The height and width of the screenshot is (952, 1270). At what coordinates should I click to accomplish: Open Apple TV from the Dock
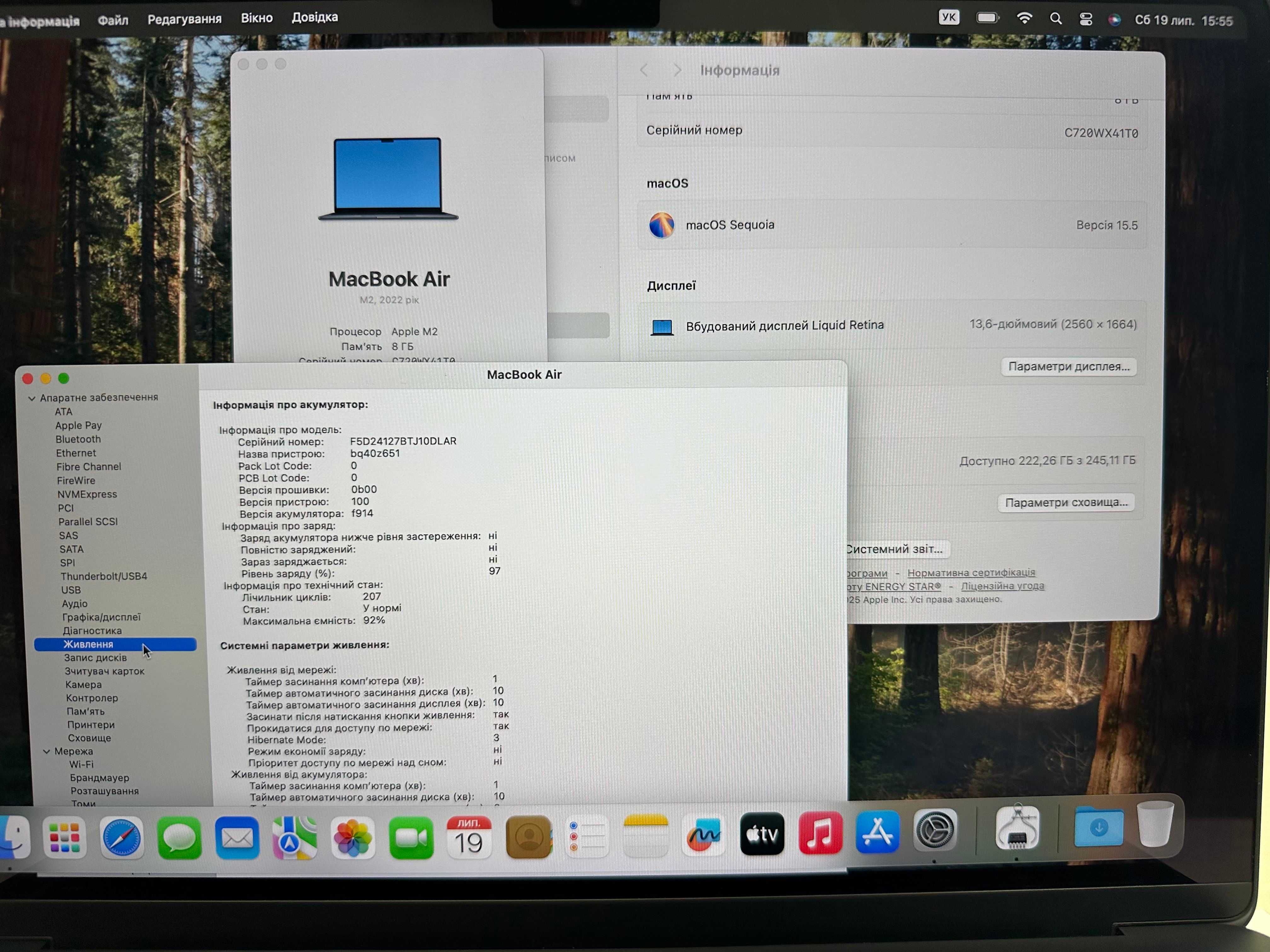(x=762, y=834)
